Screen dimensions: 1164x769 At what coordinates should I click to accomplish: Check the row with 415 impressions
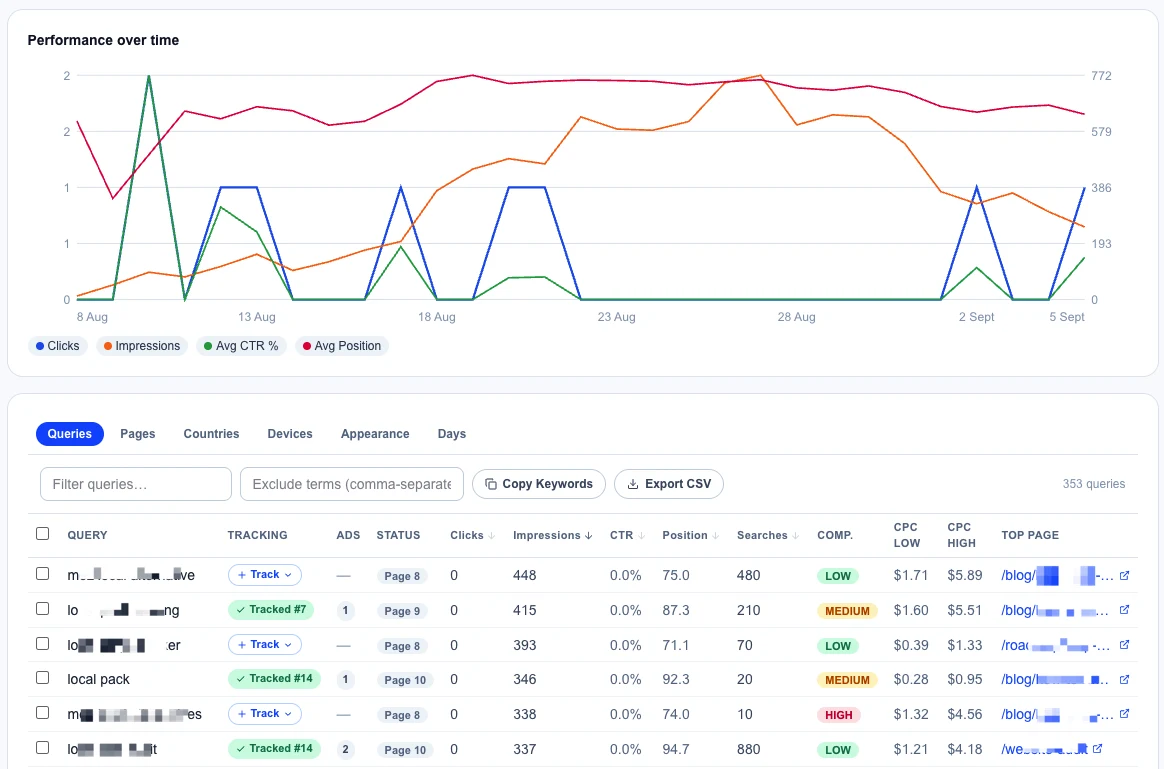[x=42, y=609]
